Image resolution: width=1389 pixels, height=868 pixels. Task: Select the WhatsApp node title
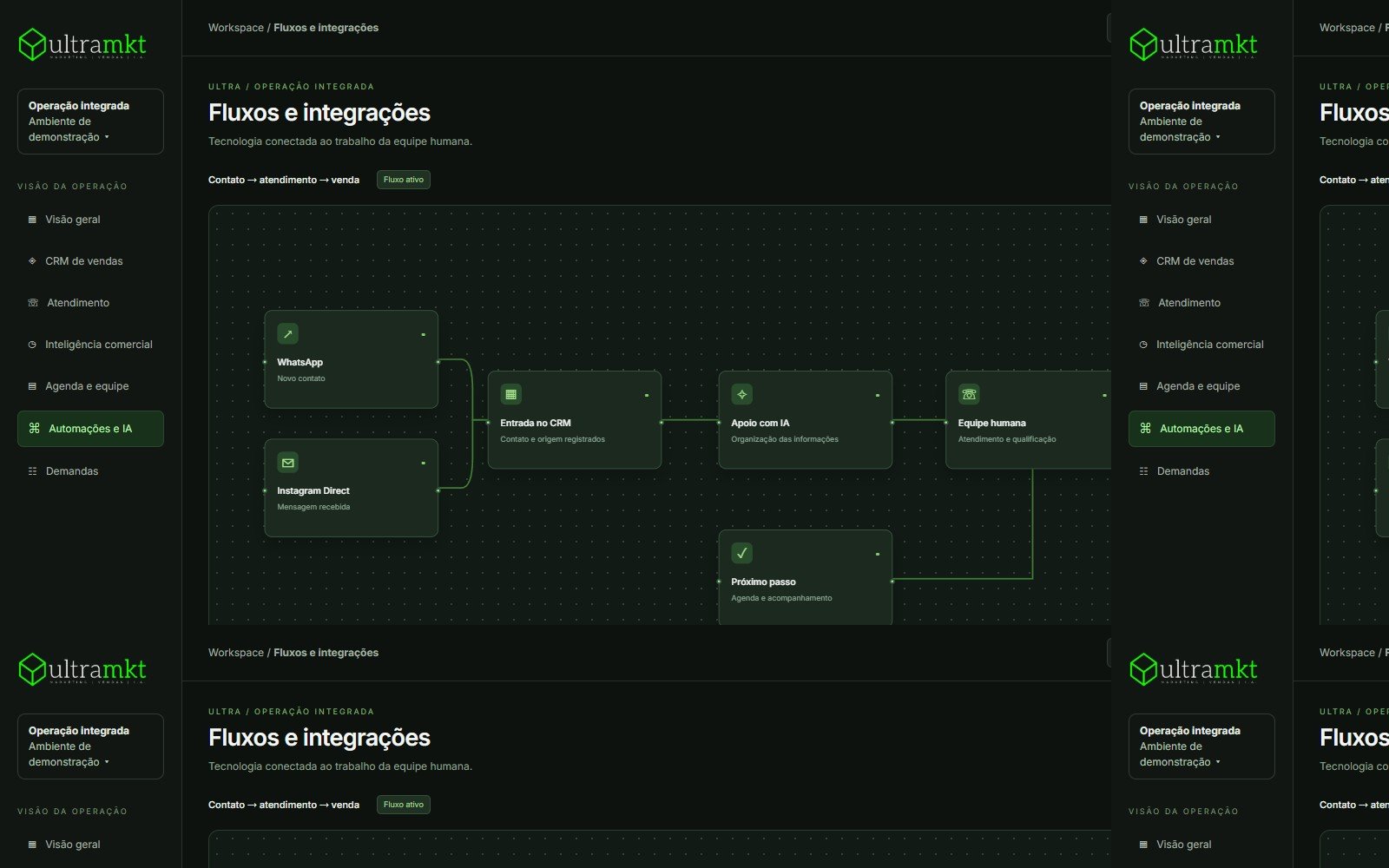click(x=300, y=363)
